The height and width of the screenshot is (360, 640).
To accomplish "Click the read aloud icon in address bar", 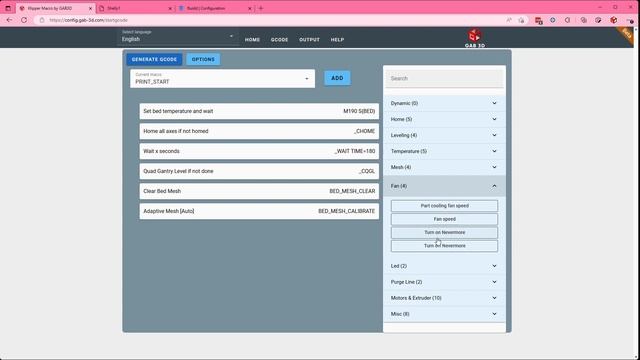I will [509, 20].
